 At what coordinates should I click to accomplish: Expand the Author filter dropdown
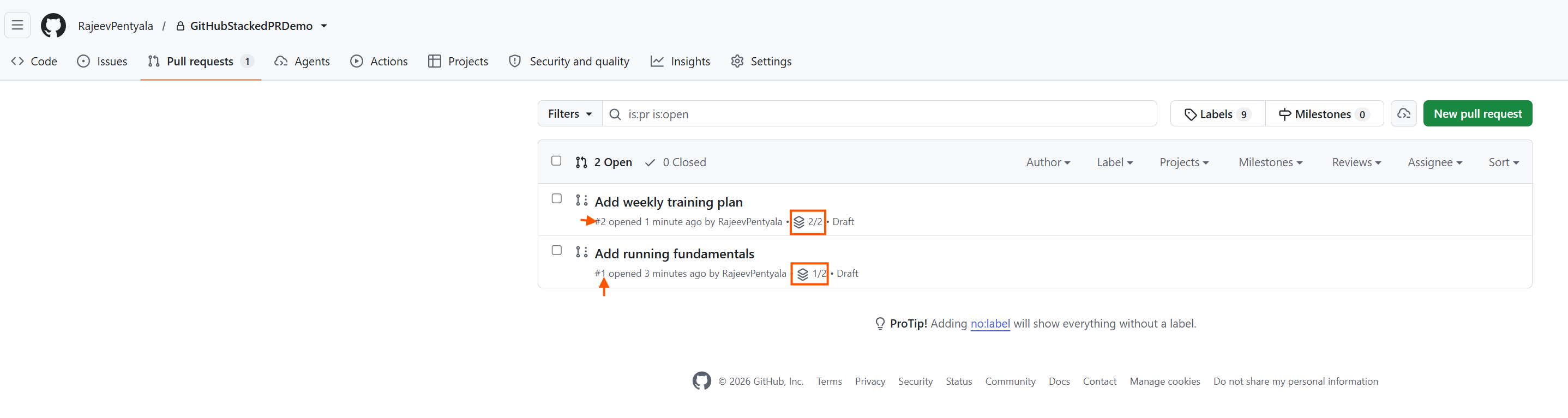click(x=1048, y=162)
